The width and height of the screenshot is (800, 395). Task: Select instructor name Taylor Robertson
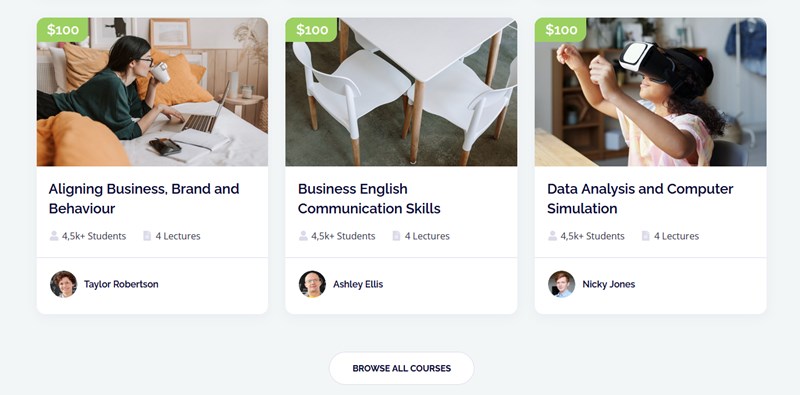(x=121, y=284)
